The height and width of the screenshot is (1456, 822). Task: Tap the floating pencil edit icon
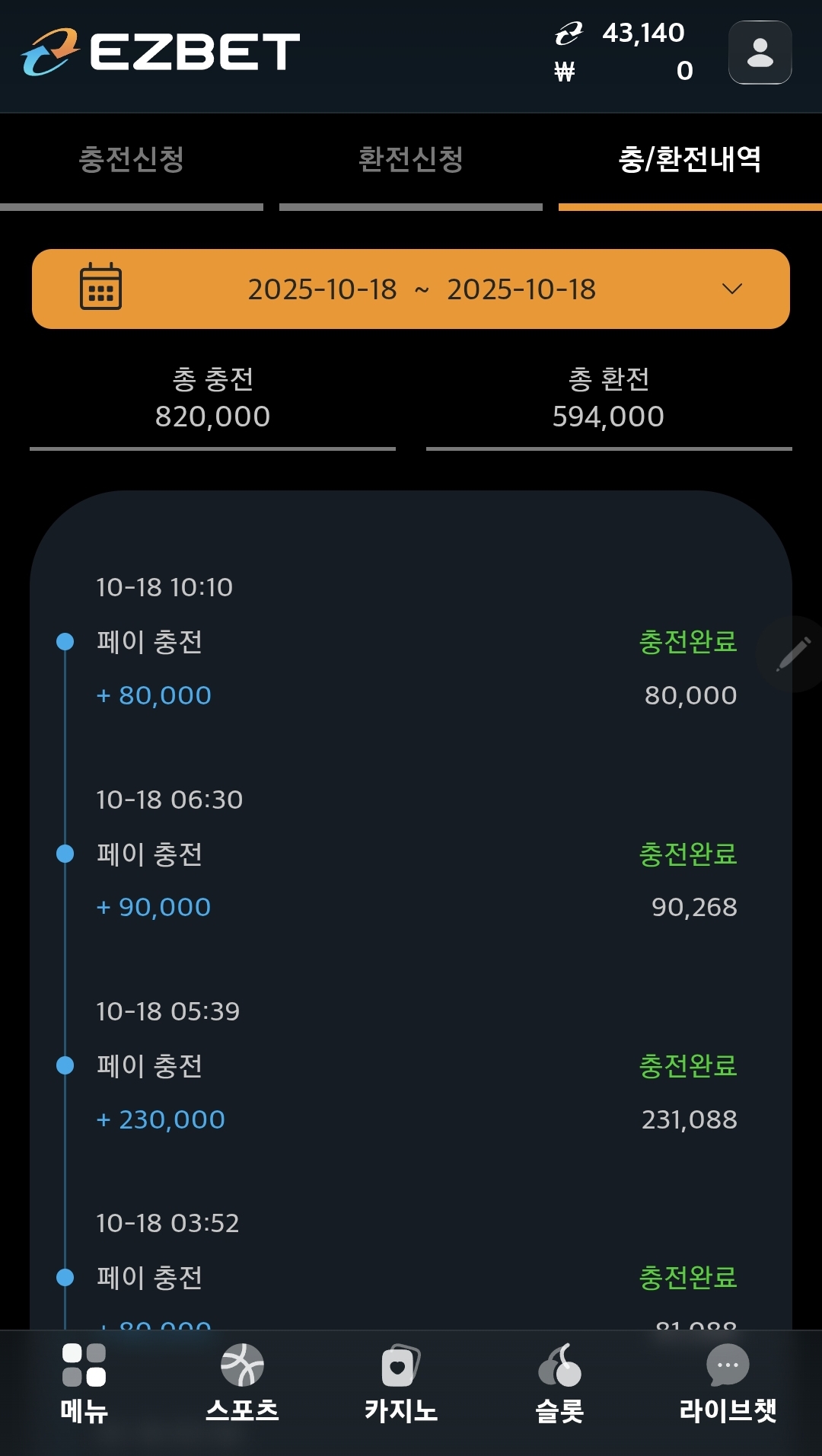coord(792,653)
